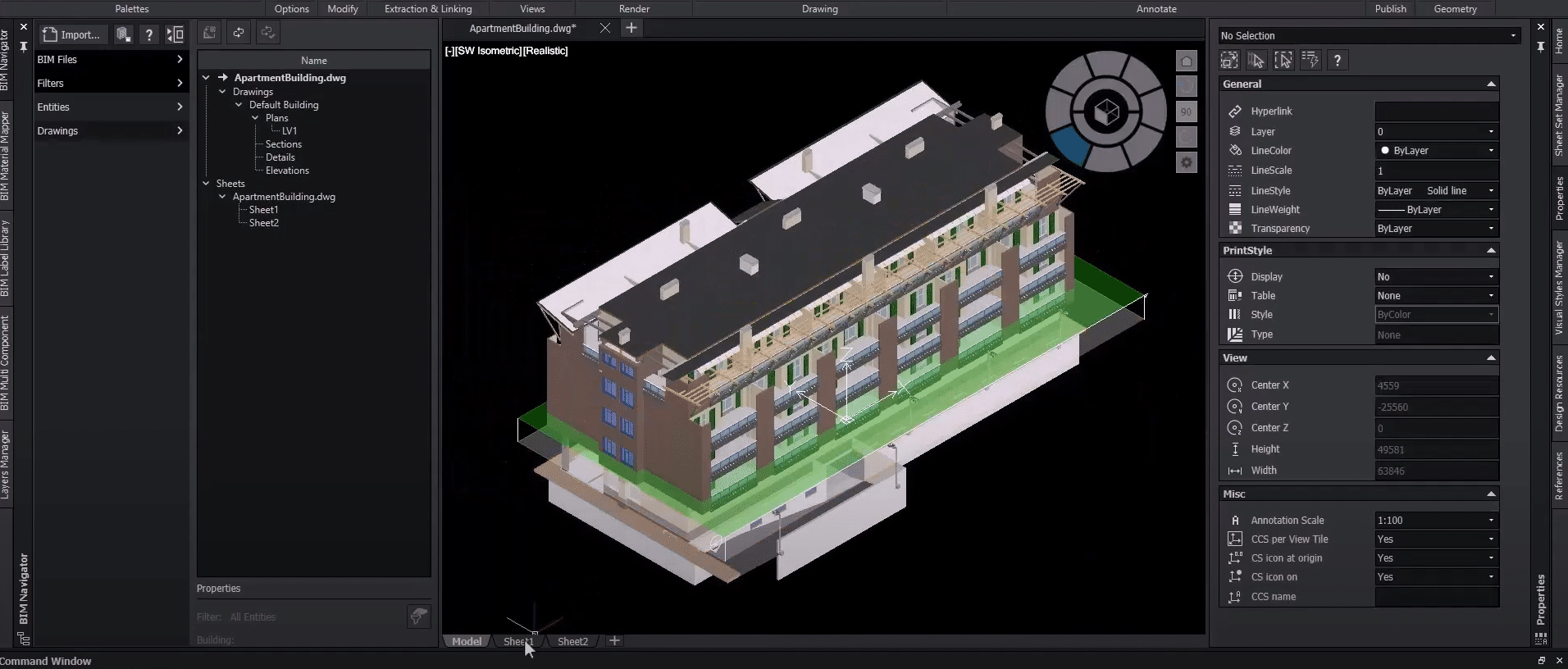Click the Import button in BIM Navigator
This screenshot has width=1568, height=669.
coord(71,34)
